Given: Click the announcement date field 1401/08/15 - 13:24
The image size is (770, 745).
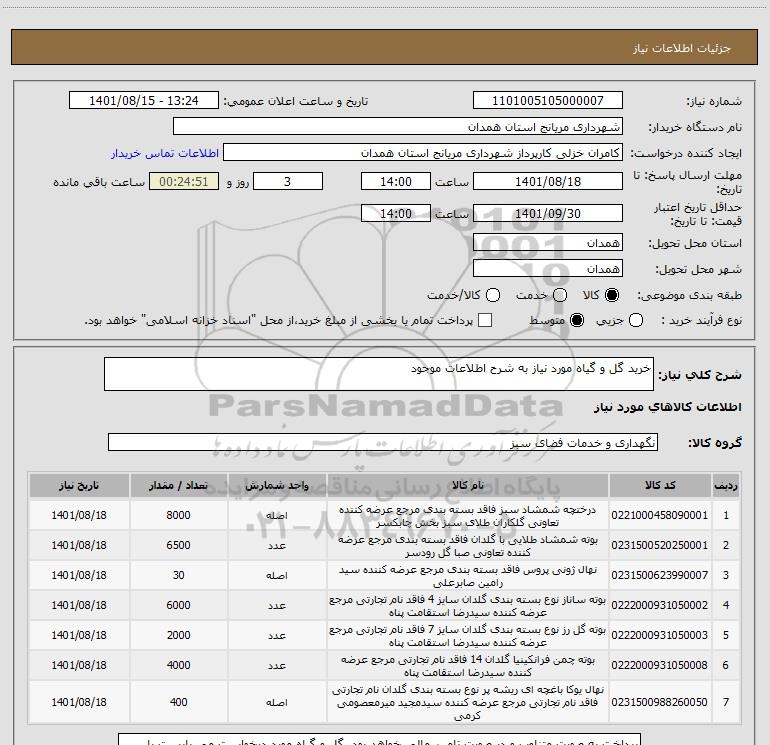Looking at the screenshot, I should (143, 100).
